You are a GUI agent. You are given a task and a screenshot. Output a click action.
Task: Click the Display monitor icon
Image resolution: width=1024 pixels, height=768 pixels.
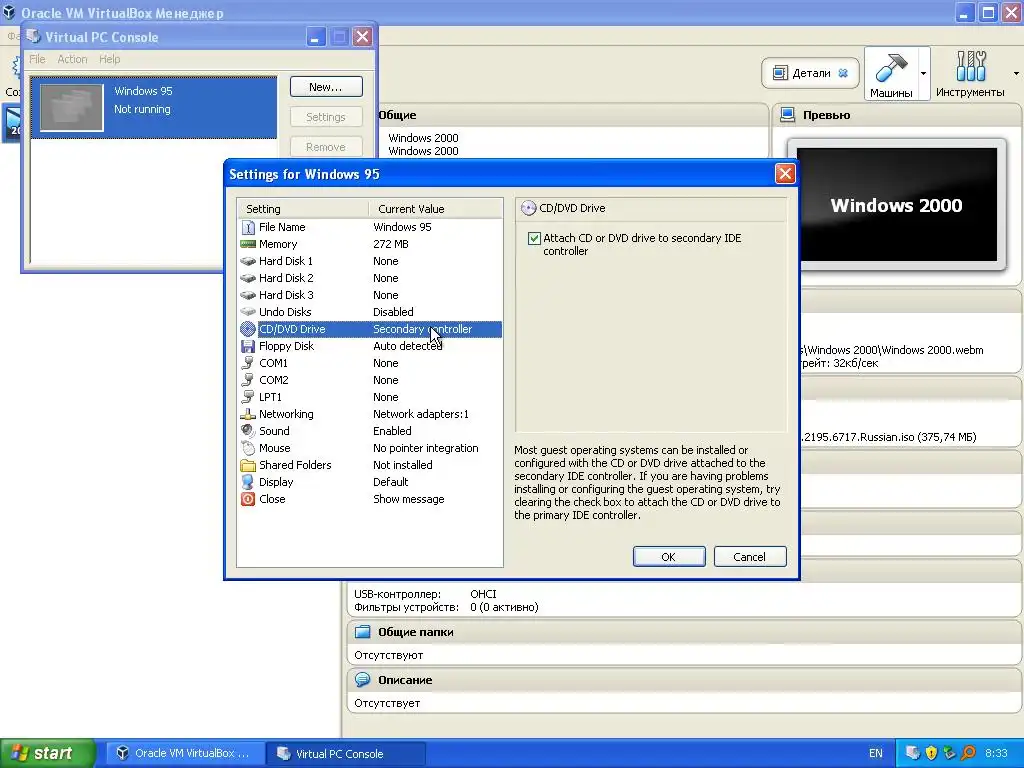248,482
